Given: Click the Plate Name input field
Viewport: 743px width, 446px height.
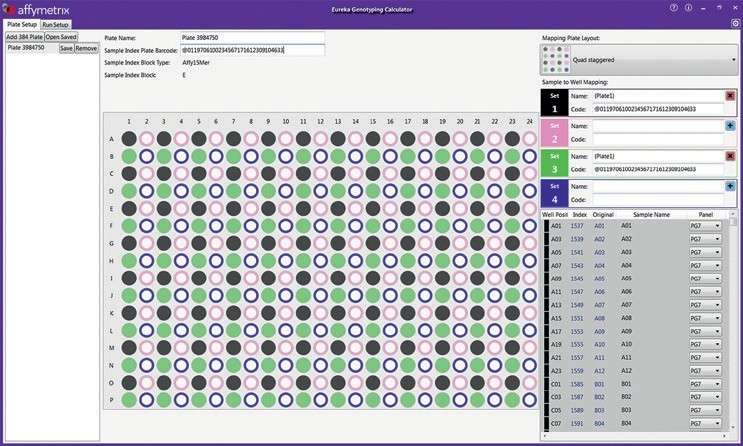Looking at the screenshot, I should pyautogui.click(x=253, y=37).
